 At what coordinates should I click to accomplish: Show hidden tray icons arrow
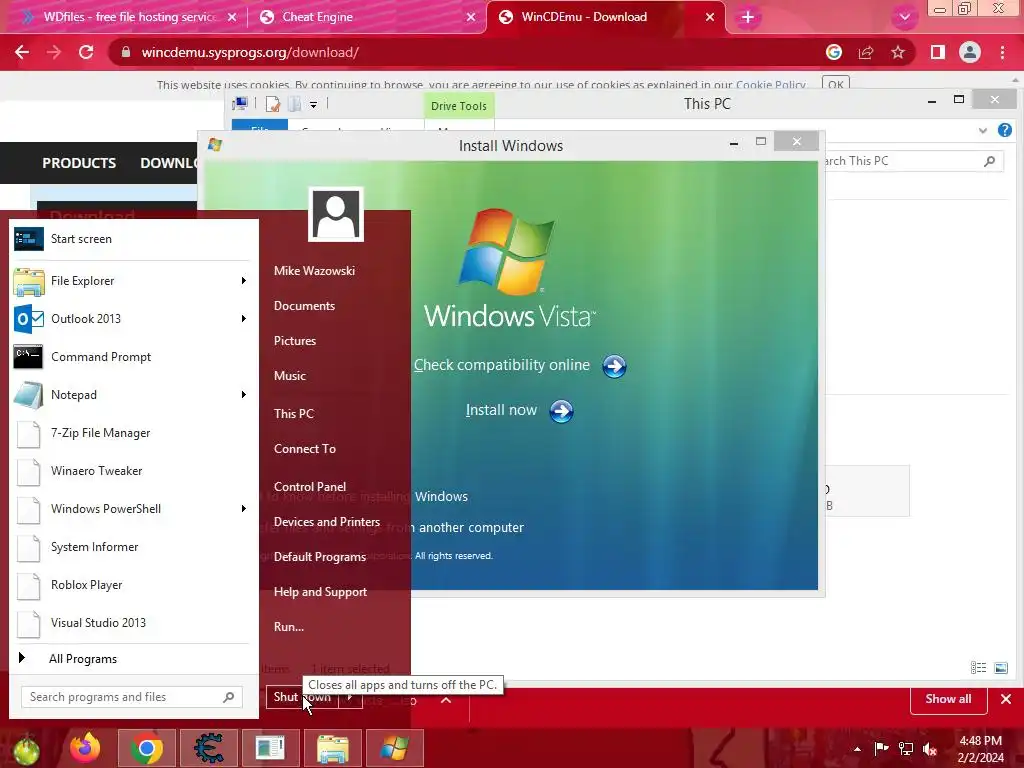click(x=857, y=749)
